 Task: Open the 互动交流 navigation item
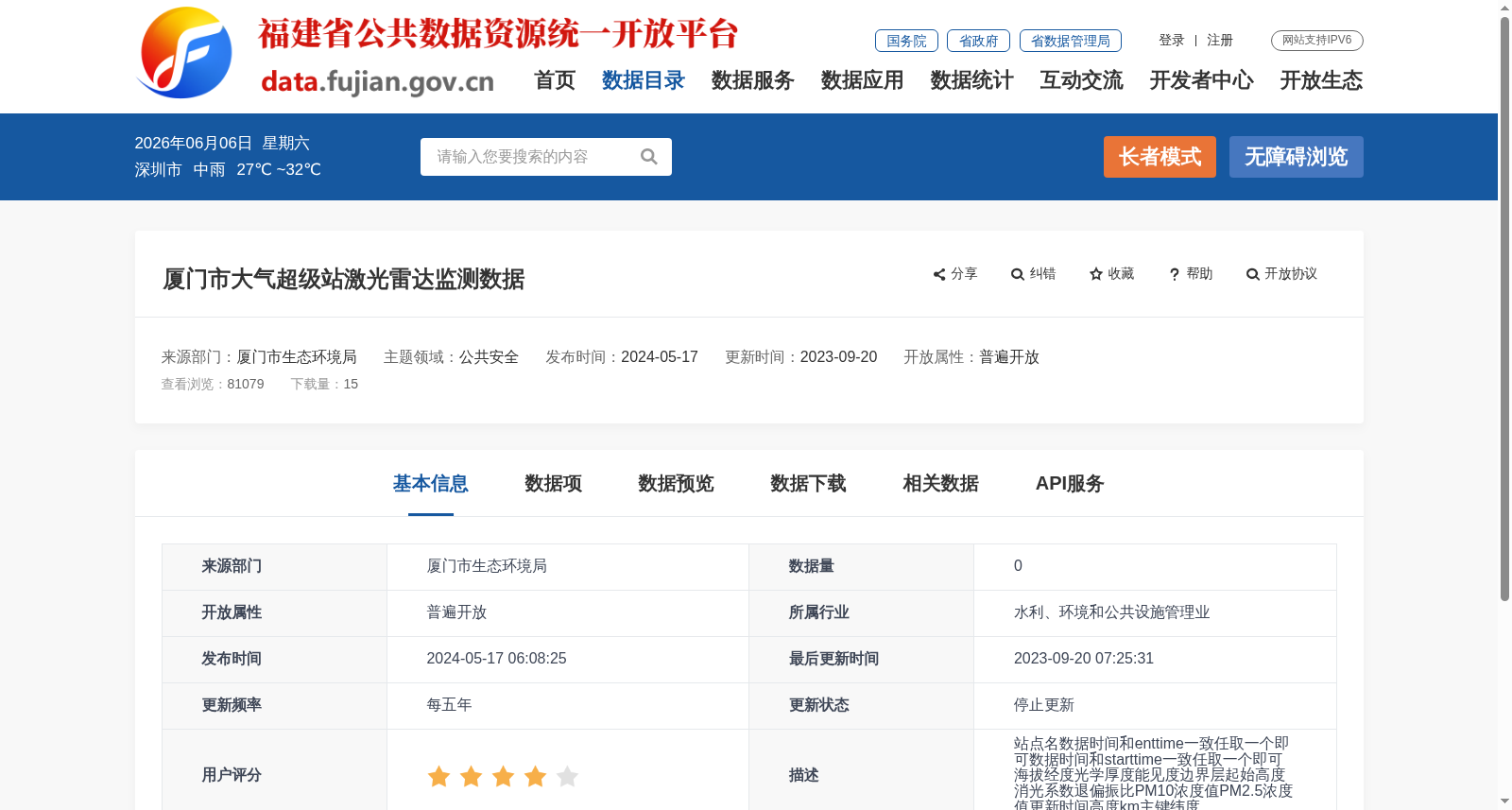pyautogui.click(x=1082, y=80)
